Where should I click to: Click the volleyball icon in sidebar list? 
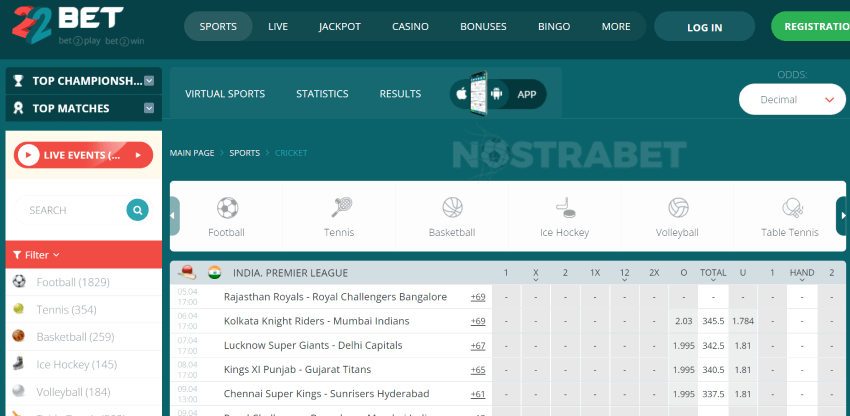(x=19, y=391)
